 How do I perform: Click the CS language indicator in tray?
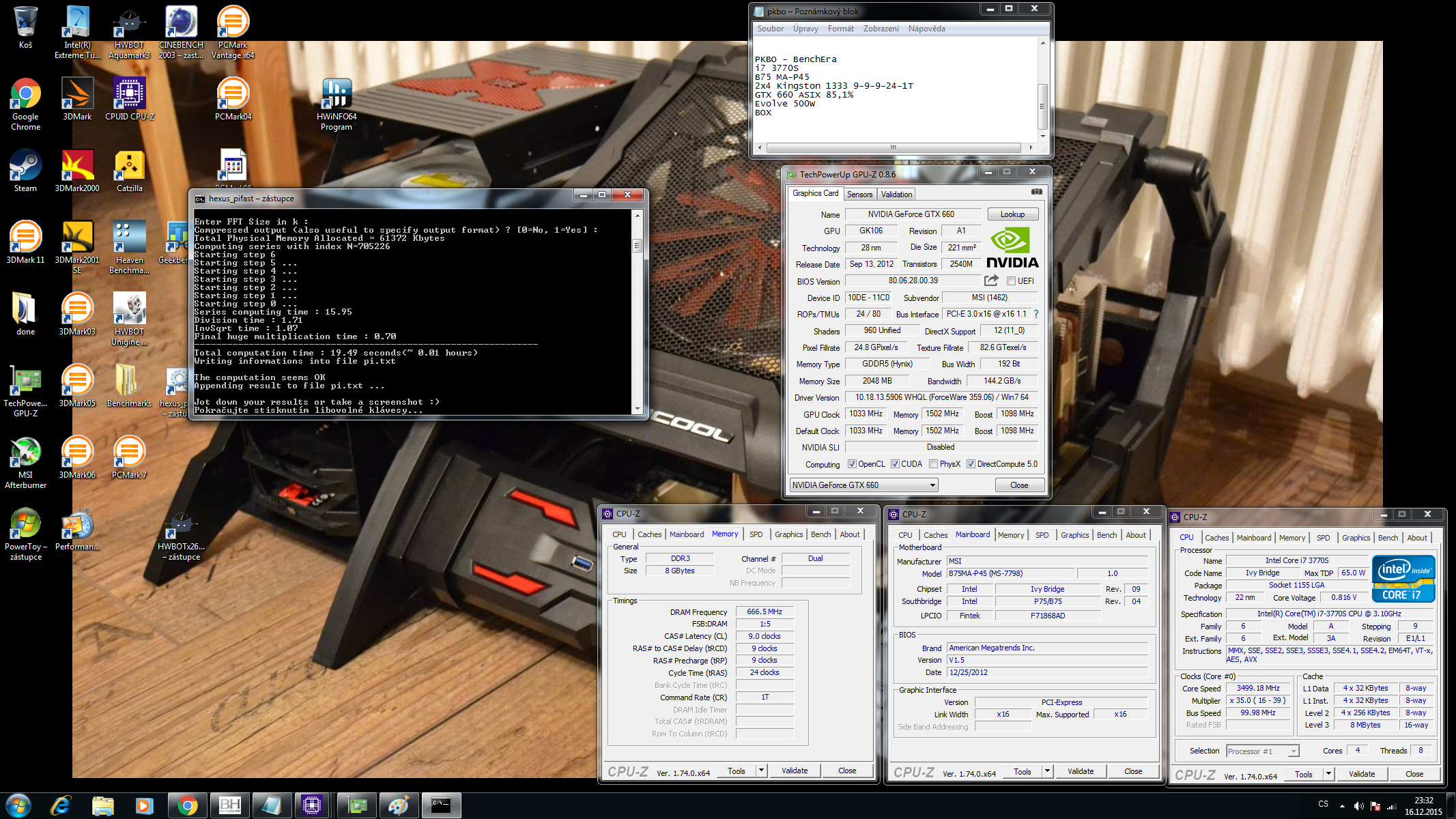[x=1323, y=804]
